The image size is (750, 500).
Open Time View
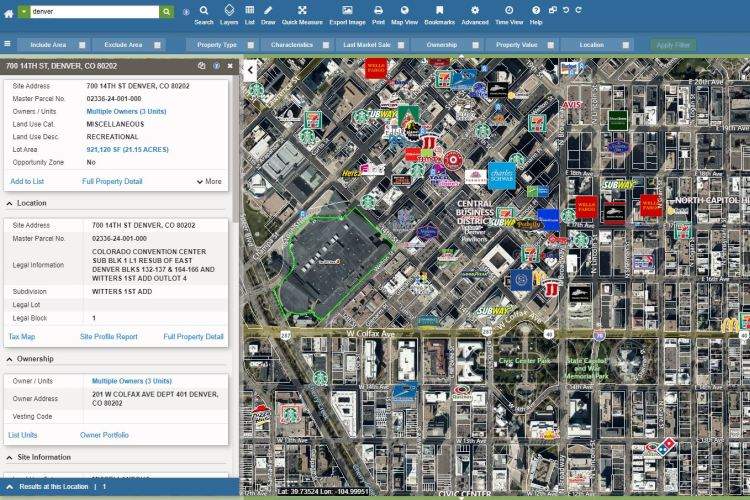[509, 15]
